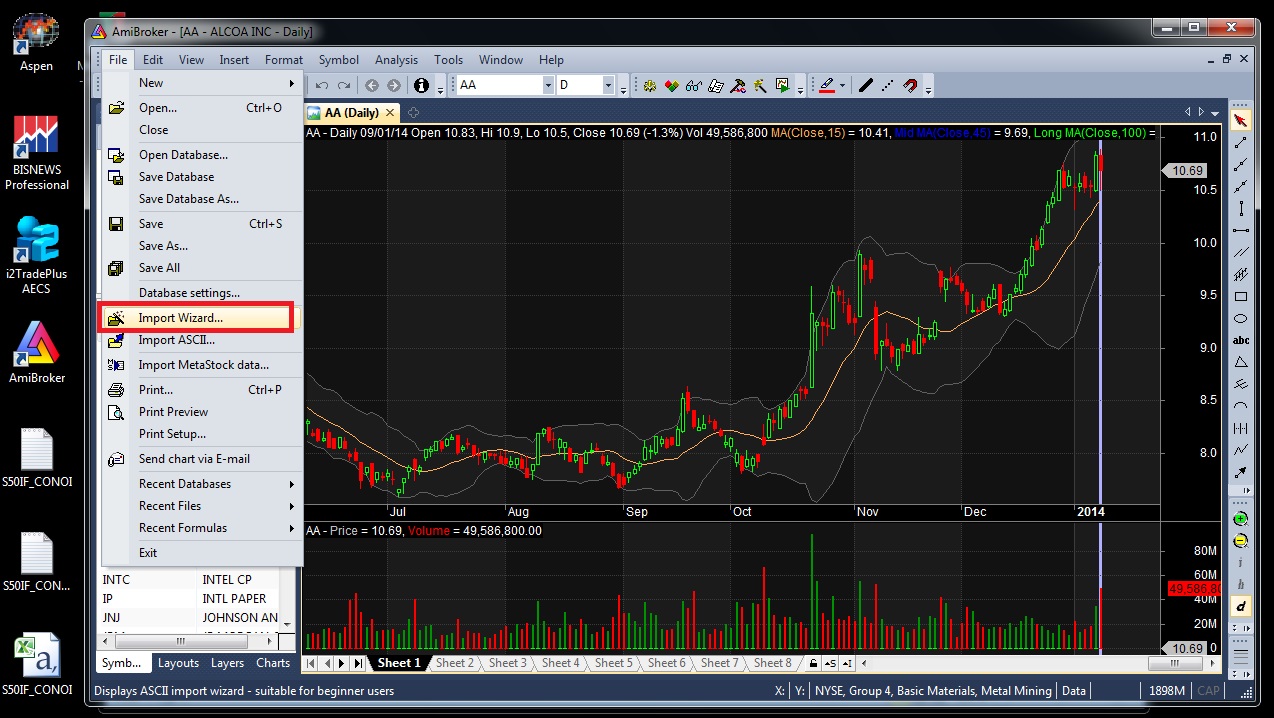This screenshot has height=718, width=1274.
Task: Choose Open Database from File menu
Action: 202,155
